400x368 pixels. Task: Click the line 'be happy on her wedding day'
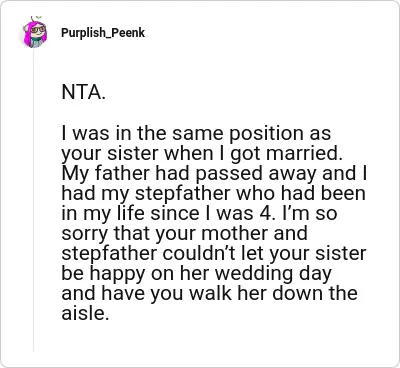pos(196,273)
